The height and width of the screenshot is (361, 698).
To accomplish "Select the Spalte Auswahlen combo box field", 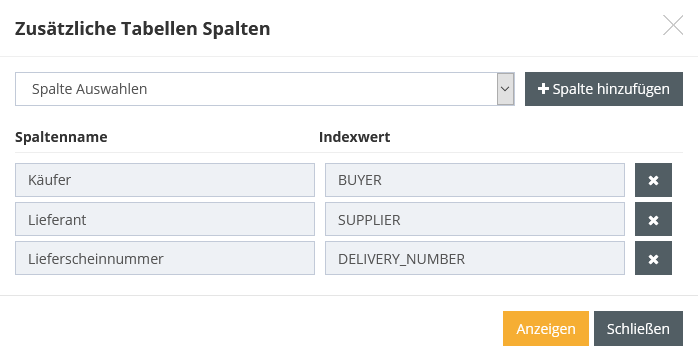I will [265, 89].
